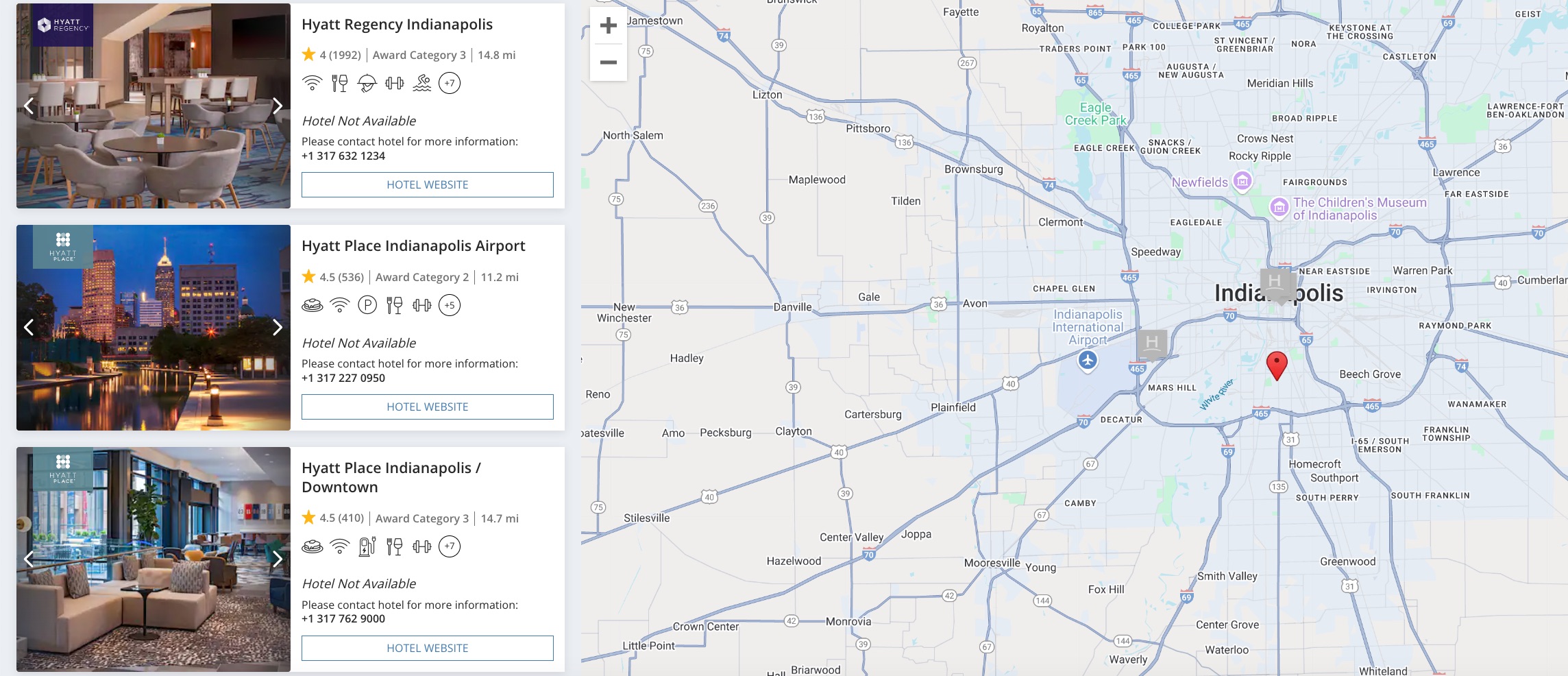The height and width of the screenshot is (676, 1568).
Task: Open the Hyatt Regency Indianapolis hotel website
Action: (427, 184)
